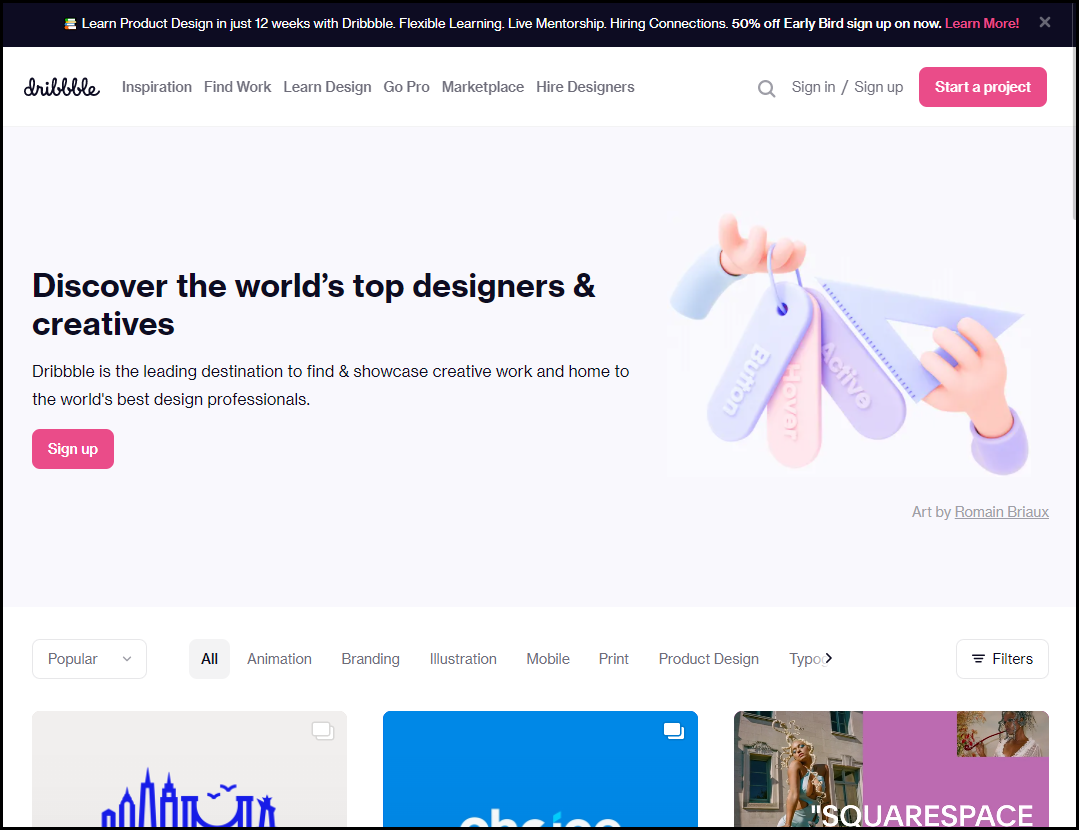This screenshot has width=1079, height=830.
Task: Toggle the All category filter
Action: (x=209, y=659)
